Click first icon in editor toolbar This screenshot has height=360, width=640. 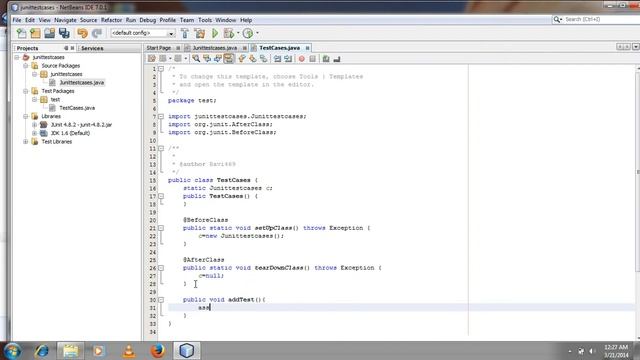point(152,59)
